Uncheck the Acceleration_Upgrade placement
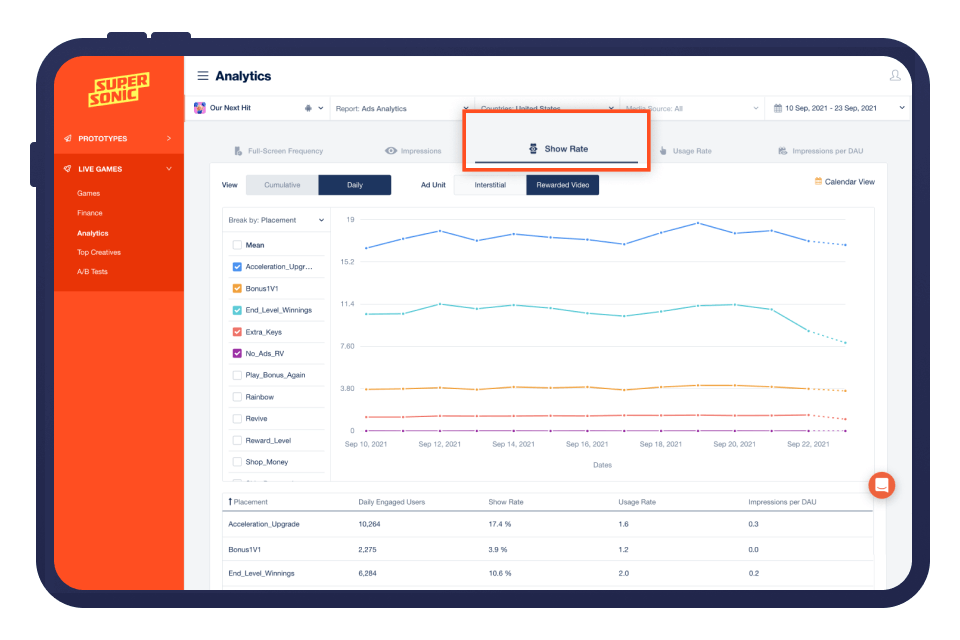Viewport: 960px width, 640px height. coord(237,267)
